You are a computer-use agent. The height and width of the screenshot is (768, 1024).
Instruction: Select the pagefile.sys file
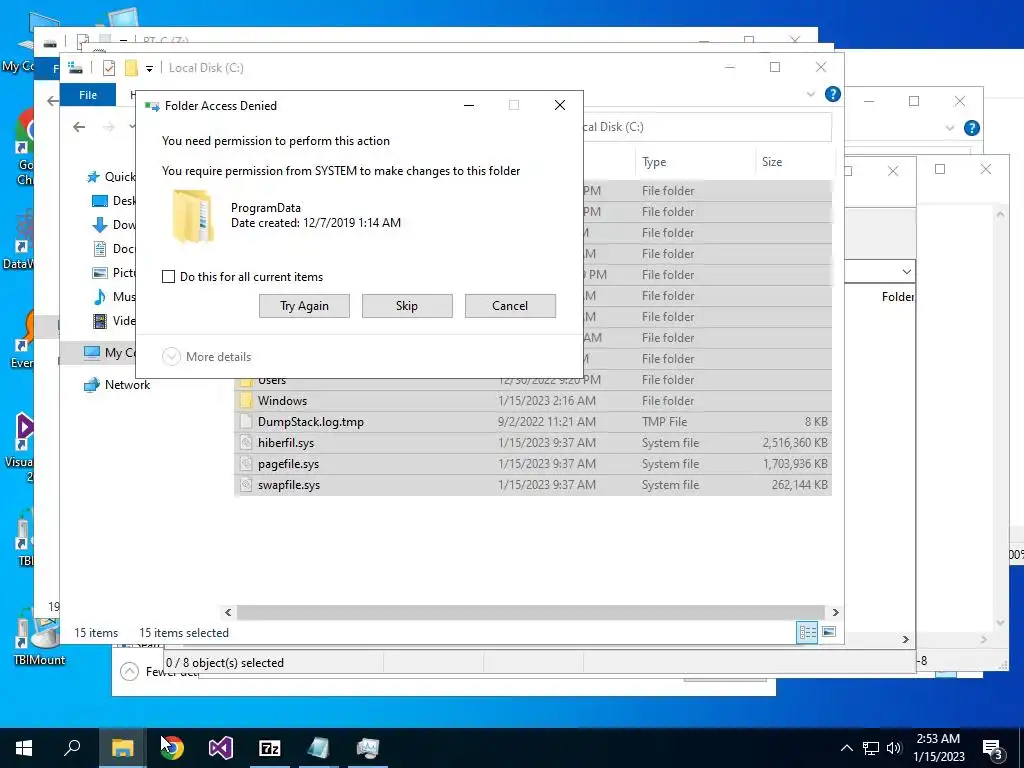pos(533,464)
